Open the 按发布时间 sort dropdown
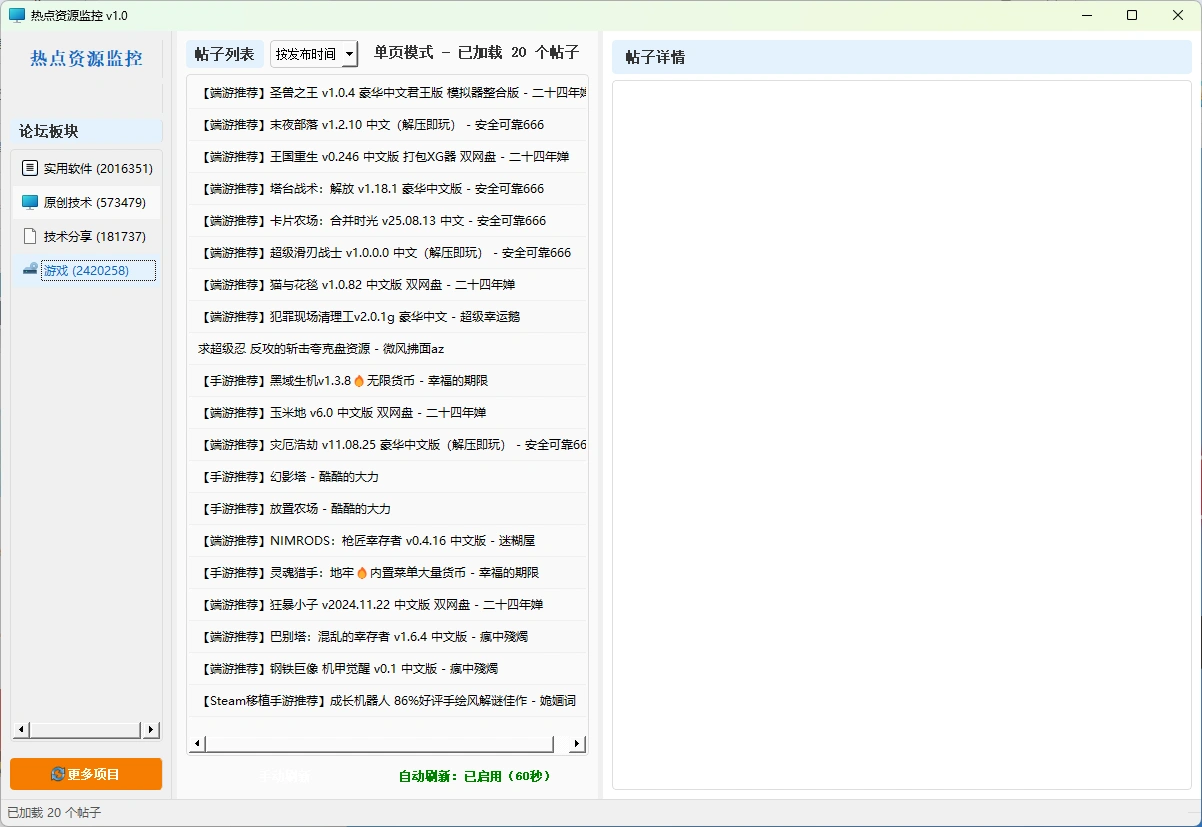Screen dimensions: 1202x827 click(x=314, y=54)
